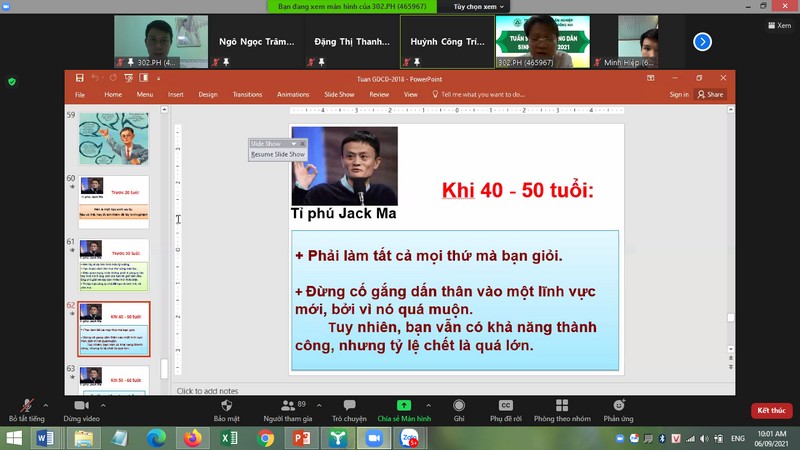Open the Bảo mật security options
Image resolution: width=800 pixels, height=450 pixels.
(226, 407)
